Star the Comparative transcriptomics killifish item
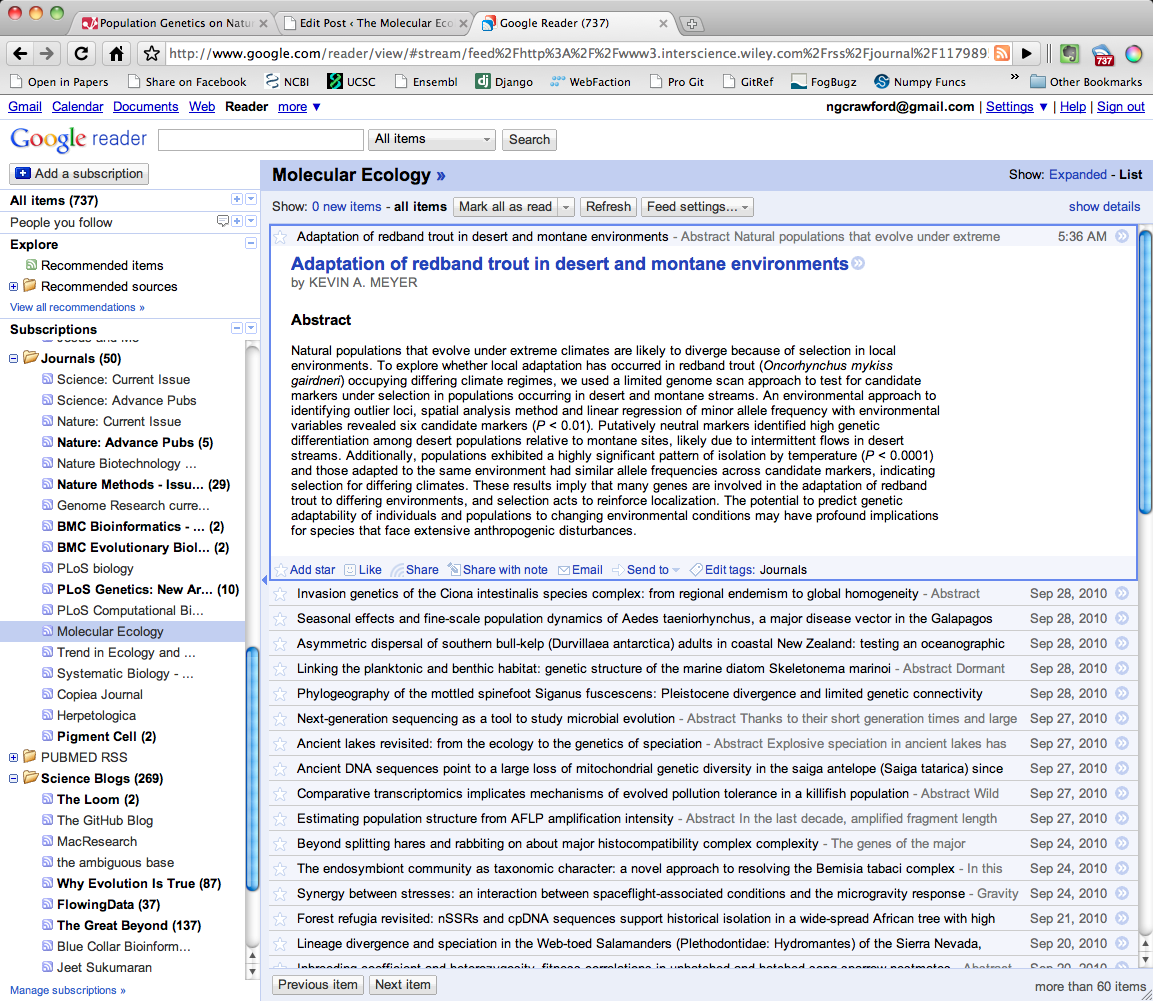The image size is (1153, 1001). point(280,794)
